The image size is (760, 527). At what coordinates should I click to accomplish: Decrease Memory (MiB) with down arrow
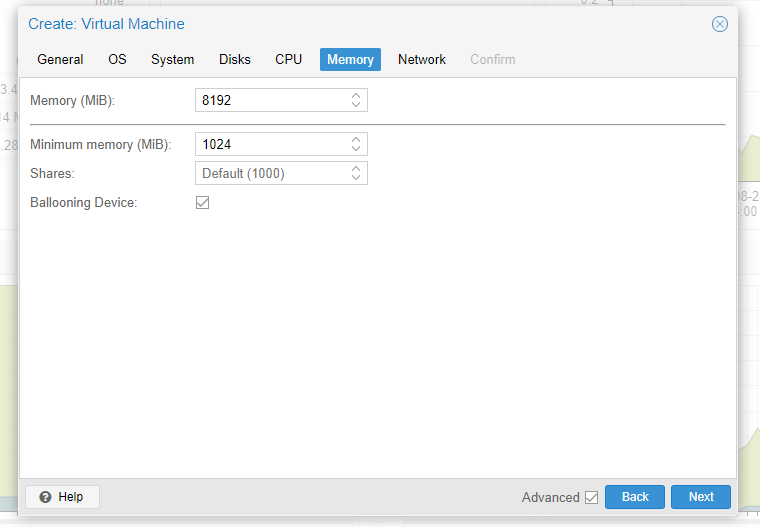coord(356,105)
